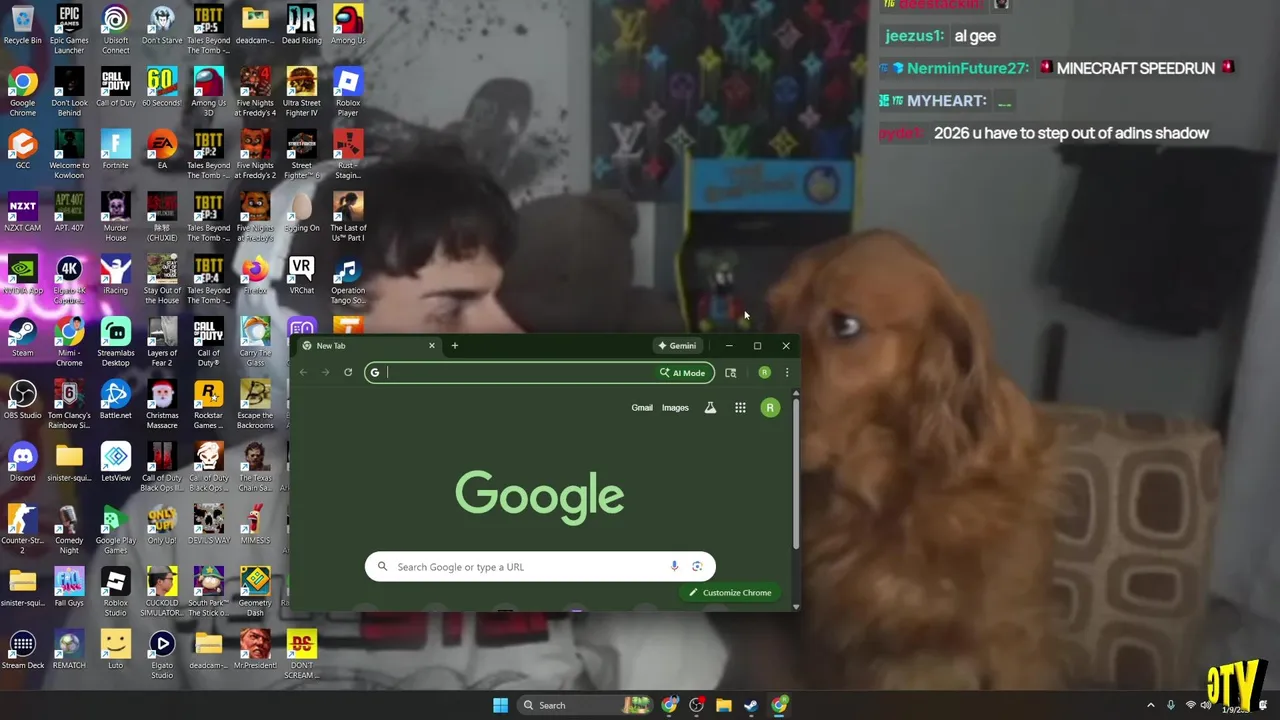Select the Counter-Strike 2 desktop icon

click(22, 530)
